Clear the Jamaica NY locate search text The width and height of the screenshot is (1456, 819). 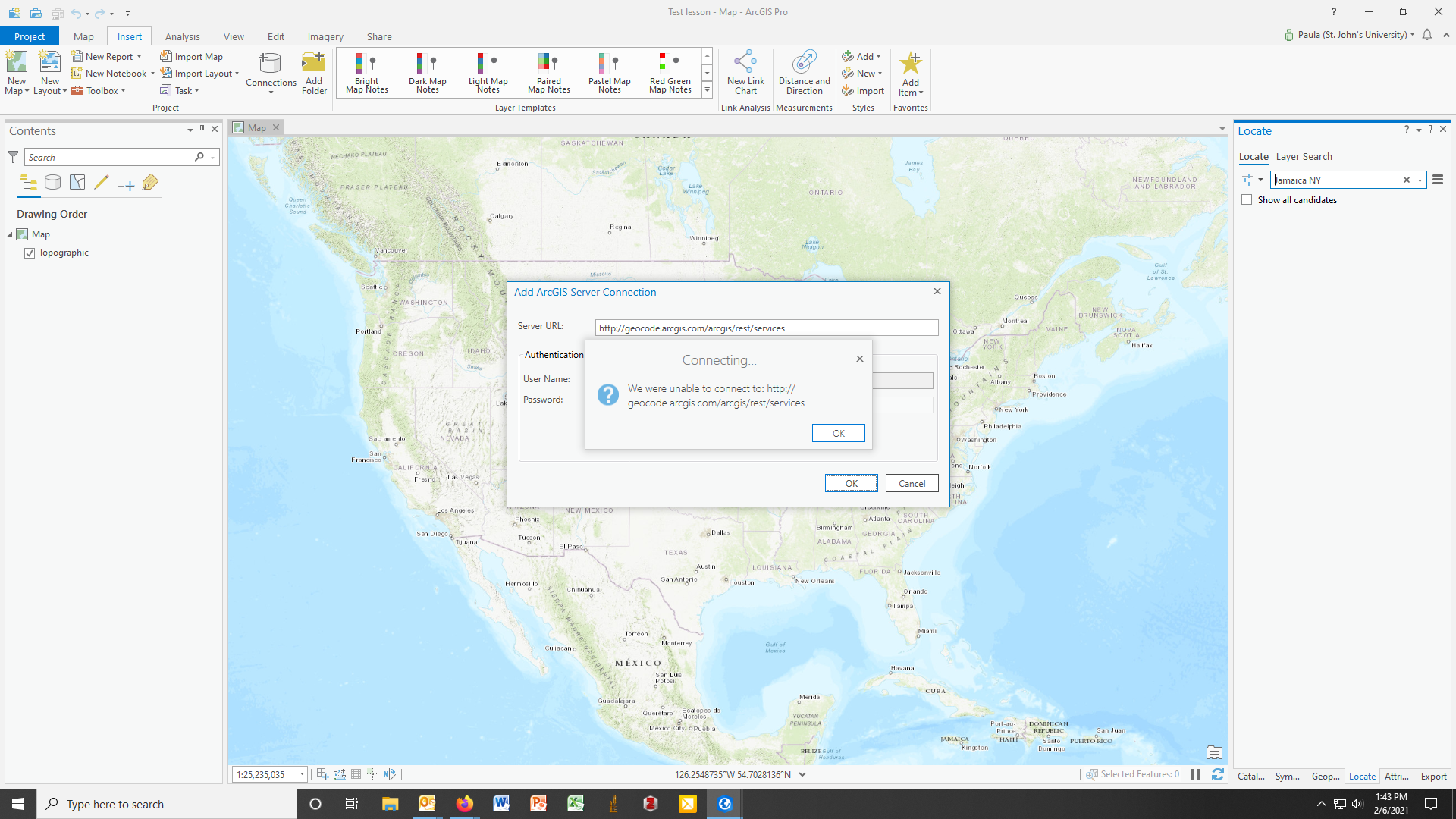1407,180
